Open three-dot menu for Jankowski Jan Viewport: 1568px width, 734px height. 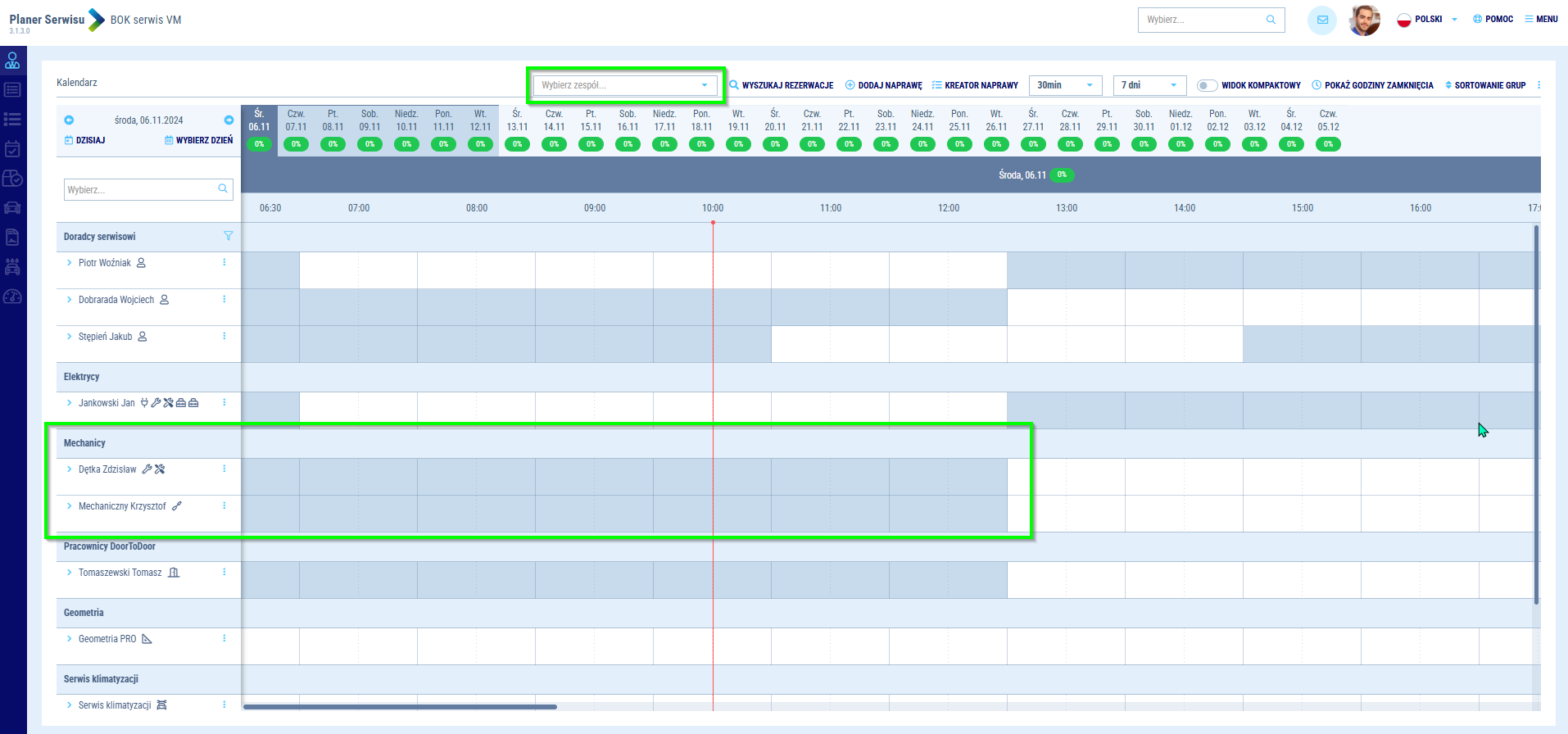224,403
